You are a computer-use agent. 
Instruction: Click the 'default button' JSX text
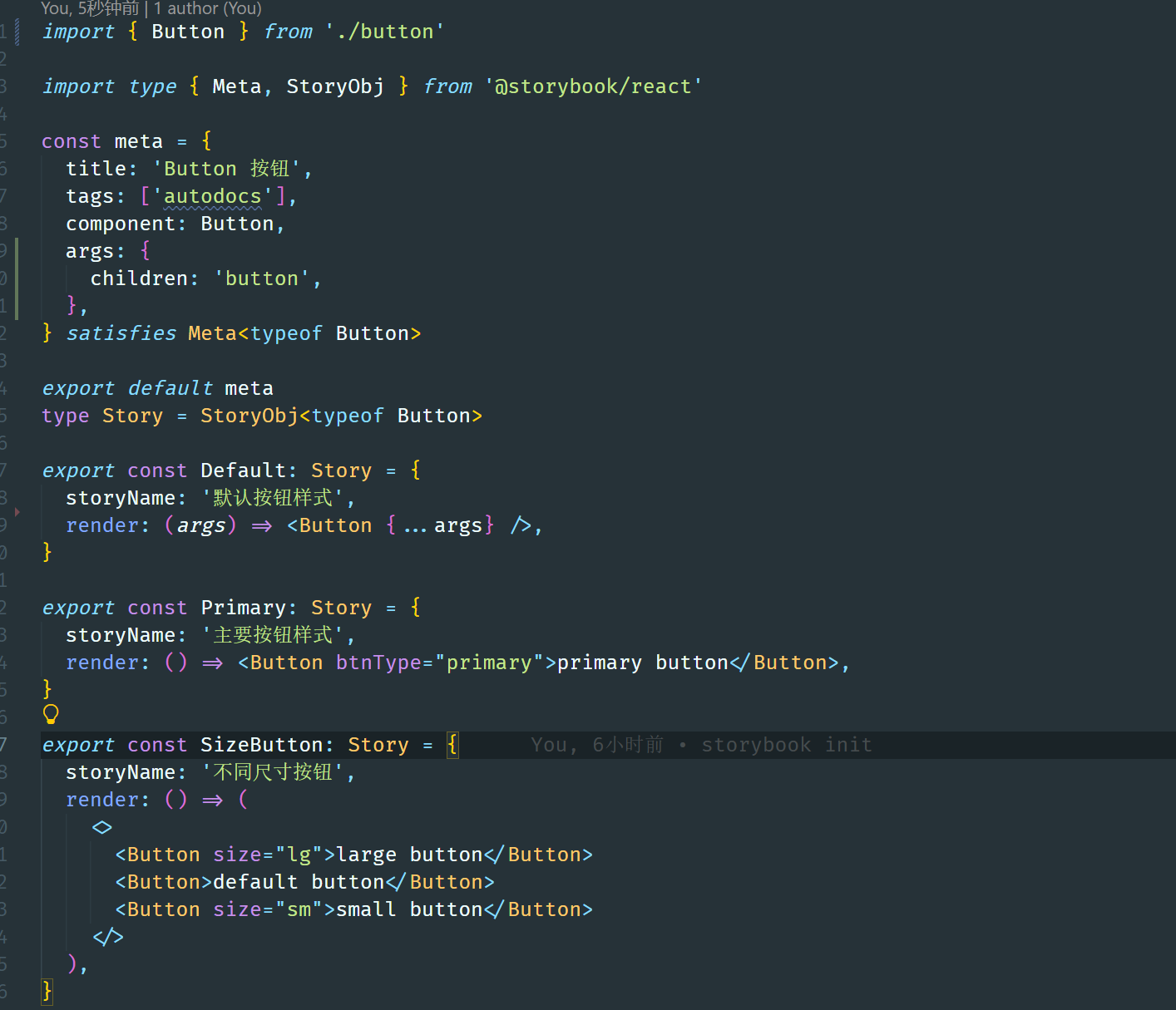point(299,882)
